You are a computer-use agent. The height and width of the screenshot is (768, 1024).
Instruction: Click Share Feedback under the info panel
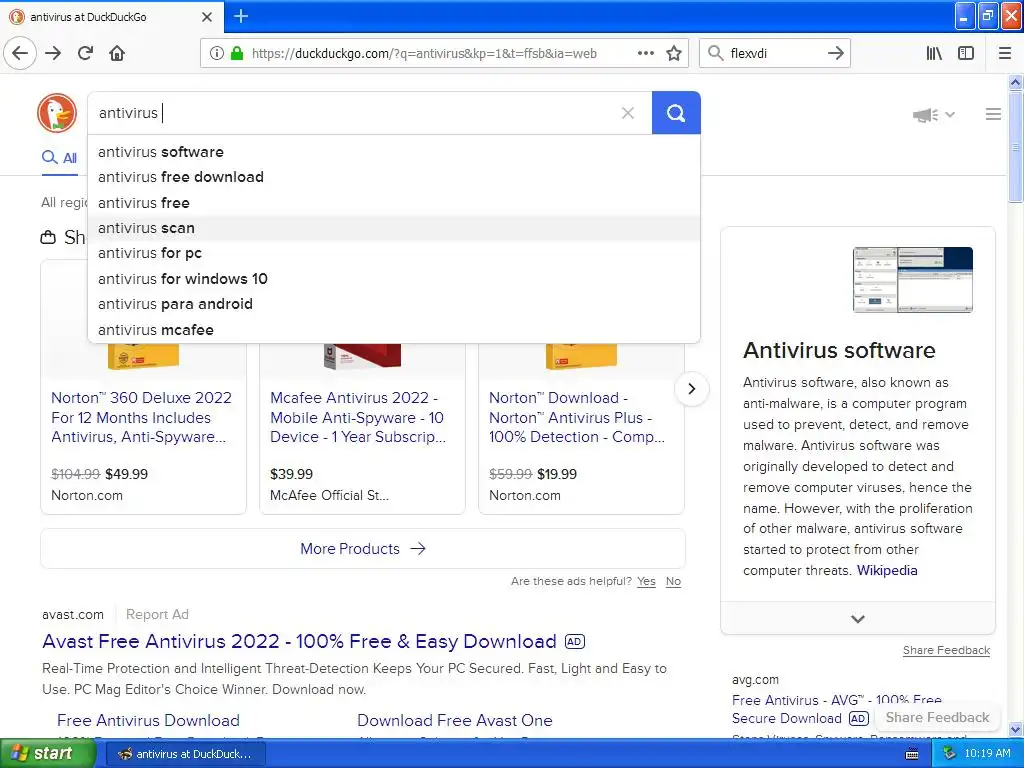click(946, 650)
